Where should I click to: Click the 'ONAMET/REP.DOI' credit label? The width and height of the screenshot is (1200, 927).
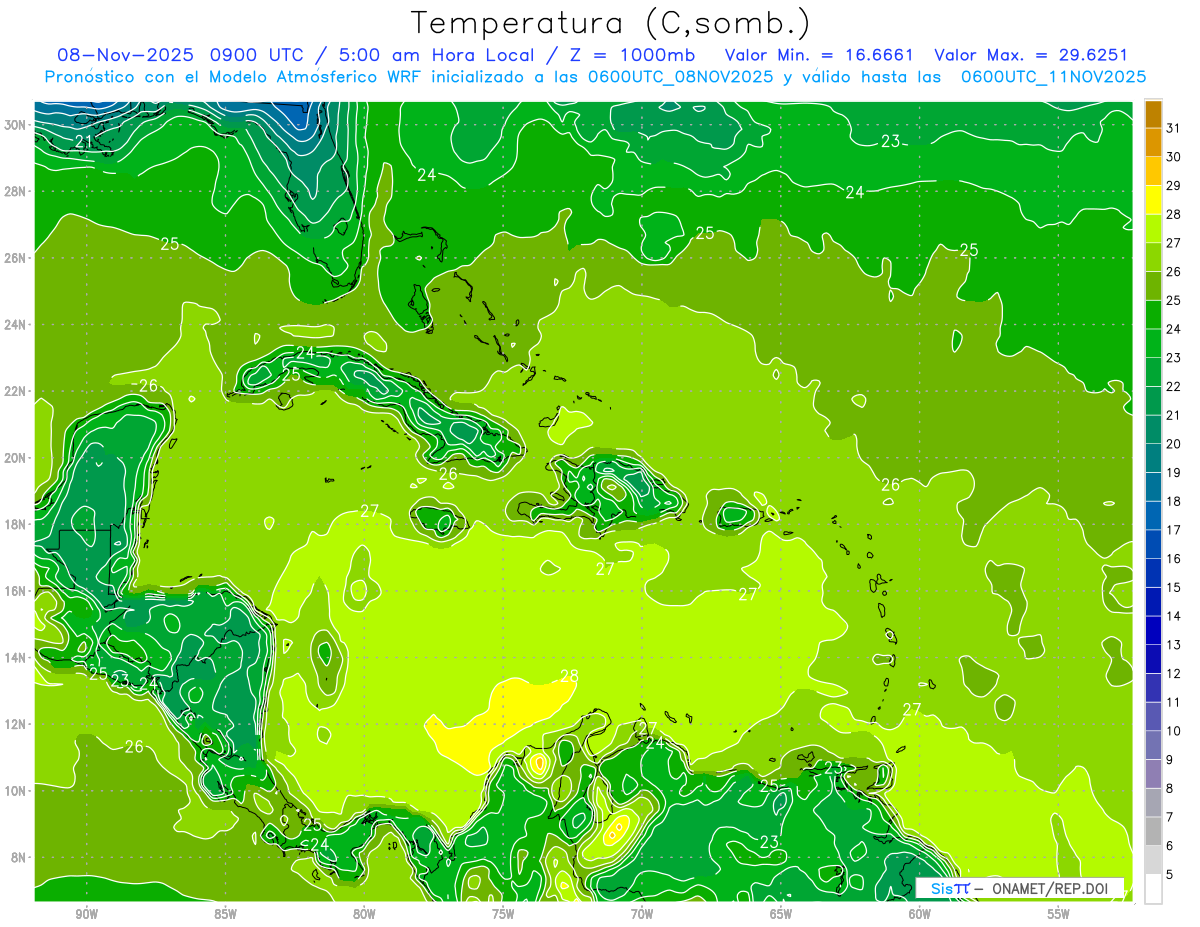(1050, 888)
